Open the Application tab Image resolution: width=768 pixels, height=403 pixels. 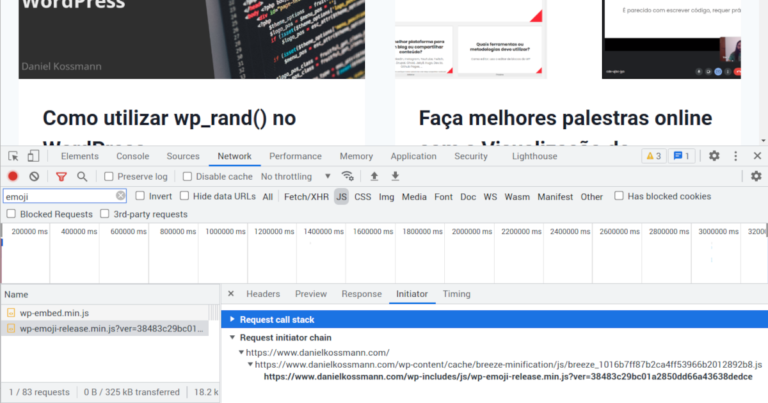413,156
